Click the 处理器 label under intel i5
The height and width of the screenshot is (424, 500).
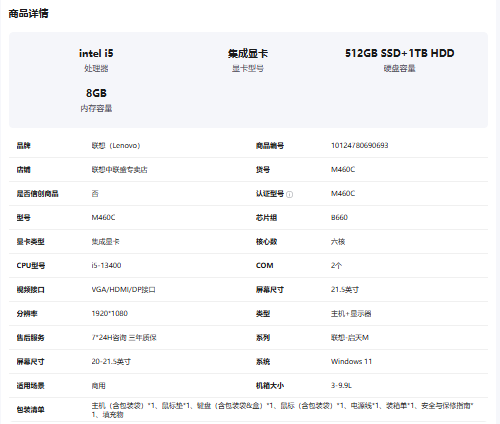pyautogui.click(x=96, y=68)
